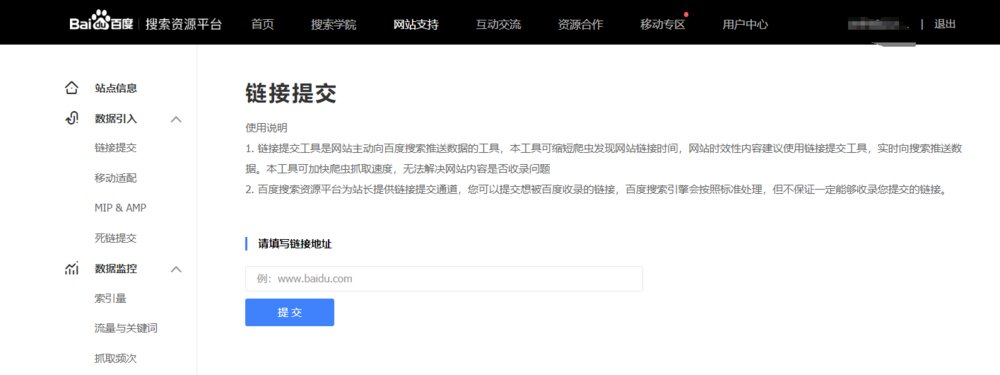The image size is (1000, 375).
Task: Open 流量与关键词 in the sidebar
Action: (126, 328)
